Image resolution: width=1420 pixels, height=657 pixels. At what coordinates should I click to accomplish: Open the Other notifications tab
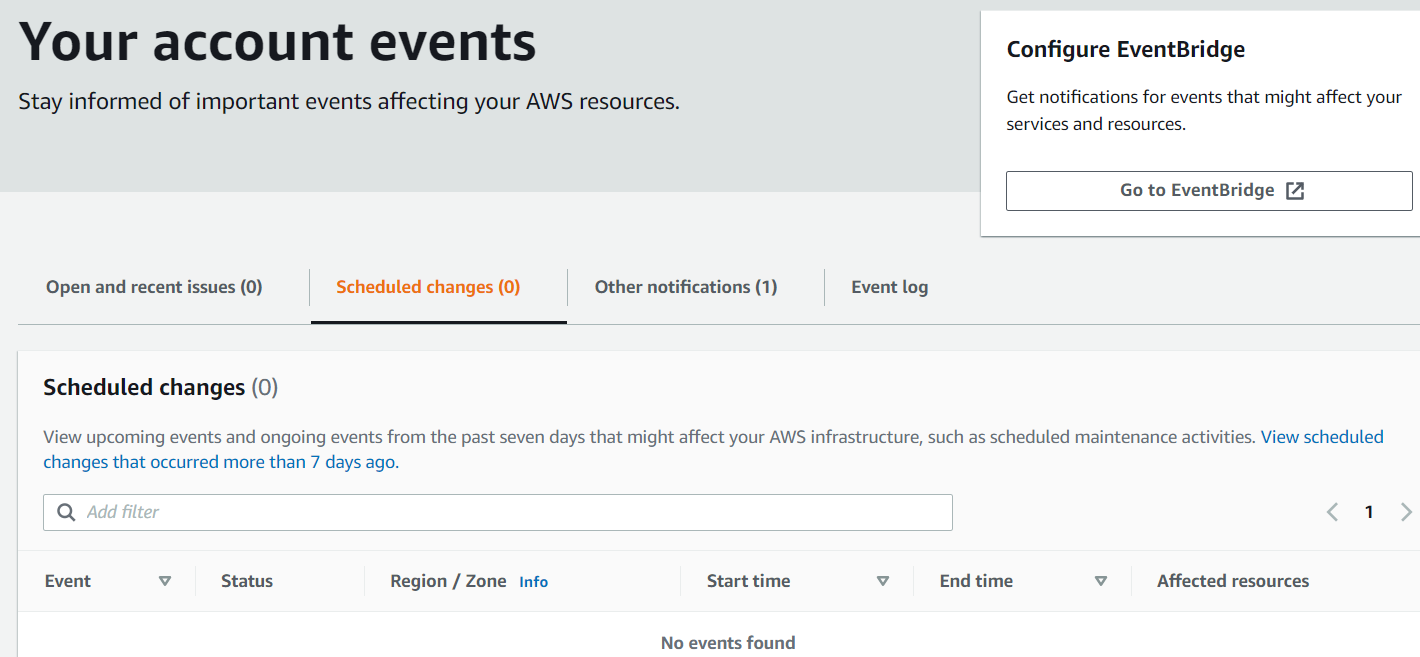pos(686,287)
